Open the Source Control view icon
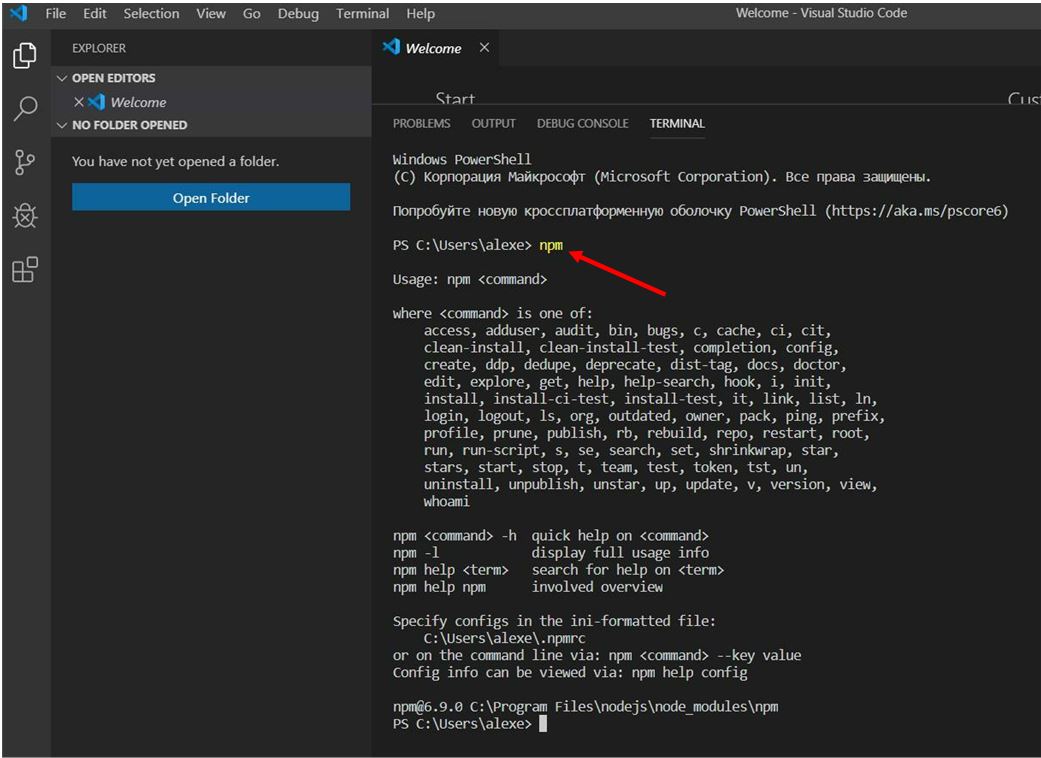 (25, 163)
